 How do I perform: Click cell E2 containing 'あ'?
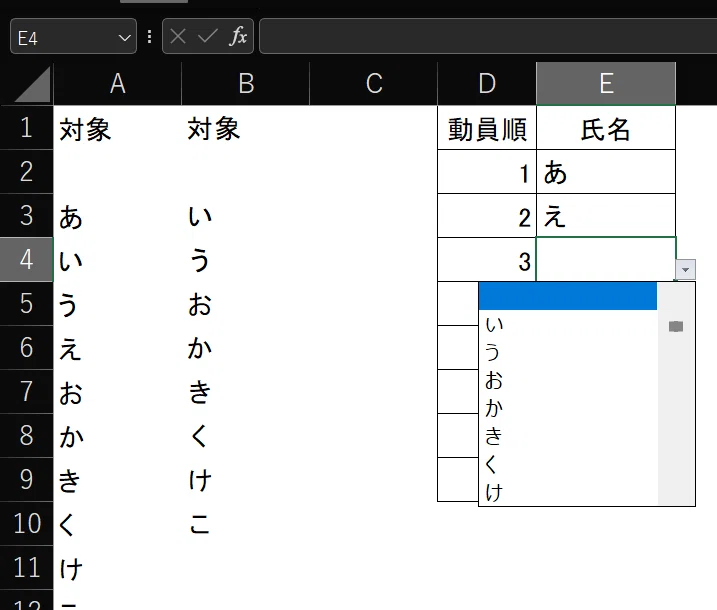pos(606,172)
